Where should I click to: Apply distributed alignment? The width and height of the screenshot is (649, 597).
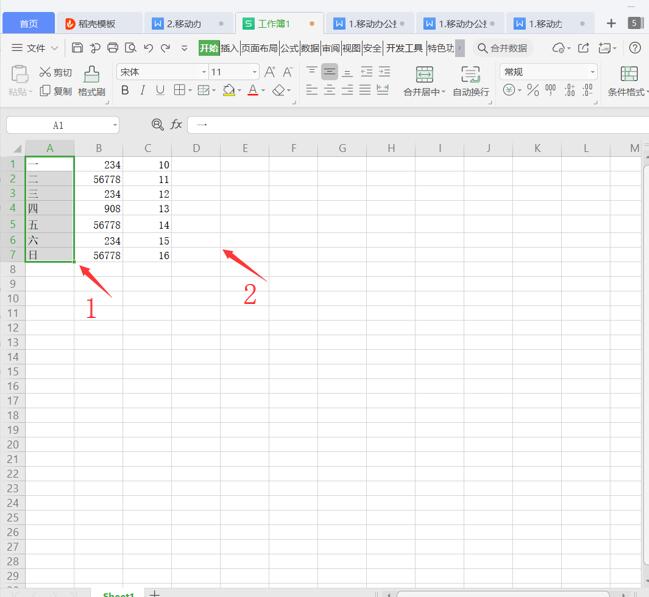point(383,89)
